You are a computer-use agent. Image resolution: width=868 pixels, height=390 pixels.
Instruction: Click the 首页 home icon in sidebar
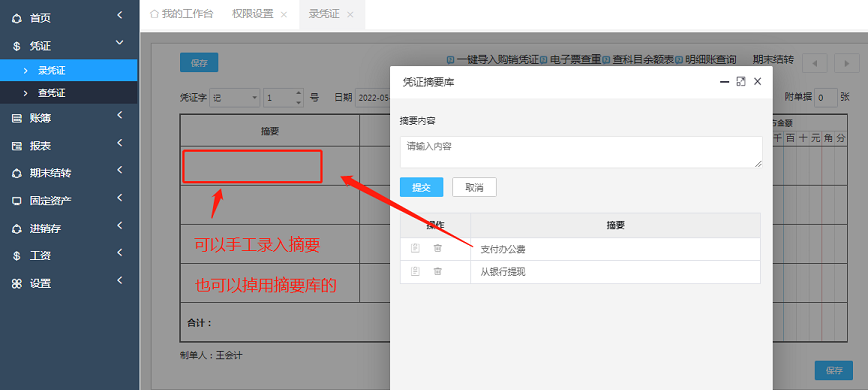click(17, 19)
